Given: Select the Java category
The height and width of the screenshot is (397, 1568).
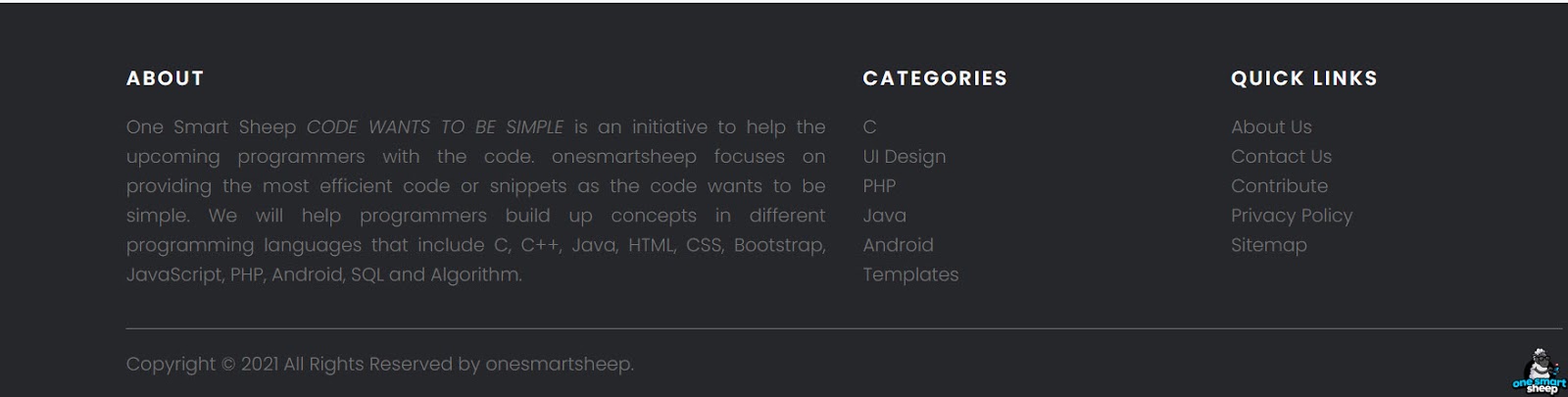Looking at the screenshot, I should (x=884, y=215).
